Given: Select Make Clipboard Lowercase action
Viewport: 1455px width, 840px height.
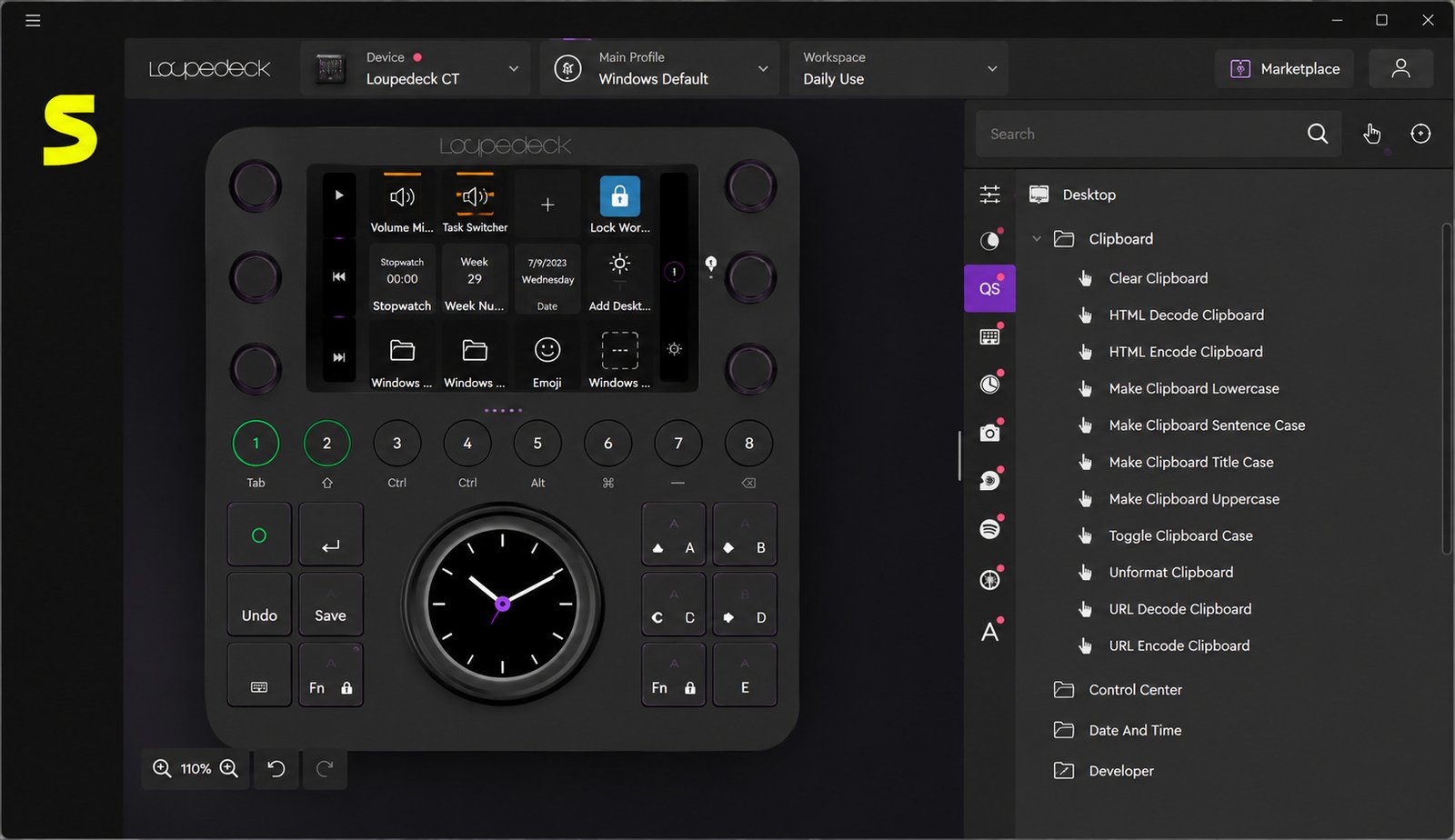Looking at the screenshot, I should pos(1194,388).
